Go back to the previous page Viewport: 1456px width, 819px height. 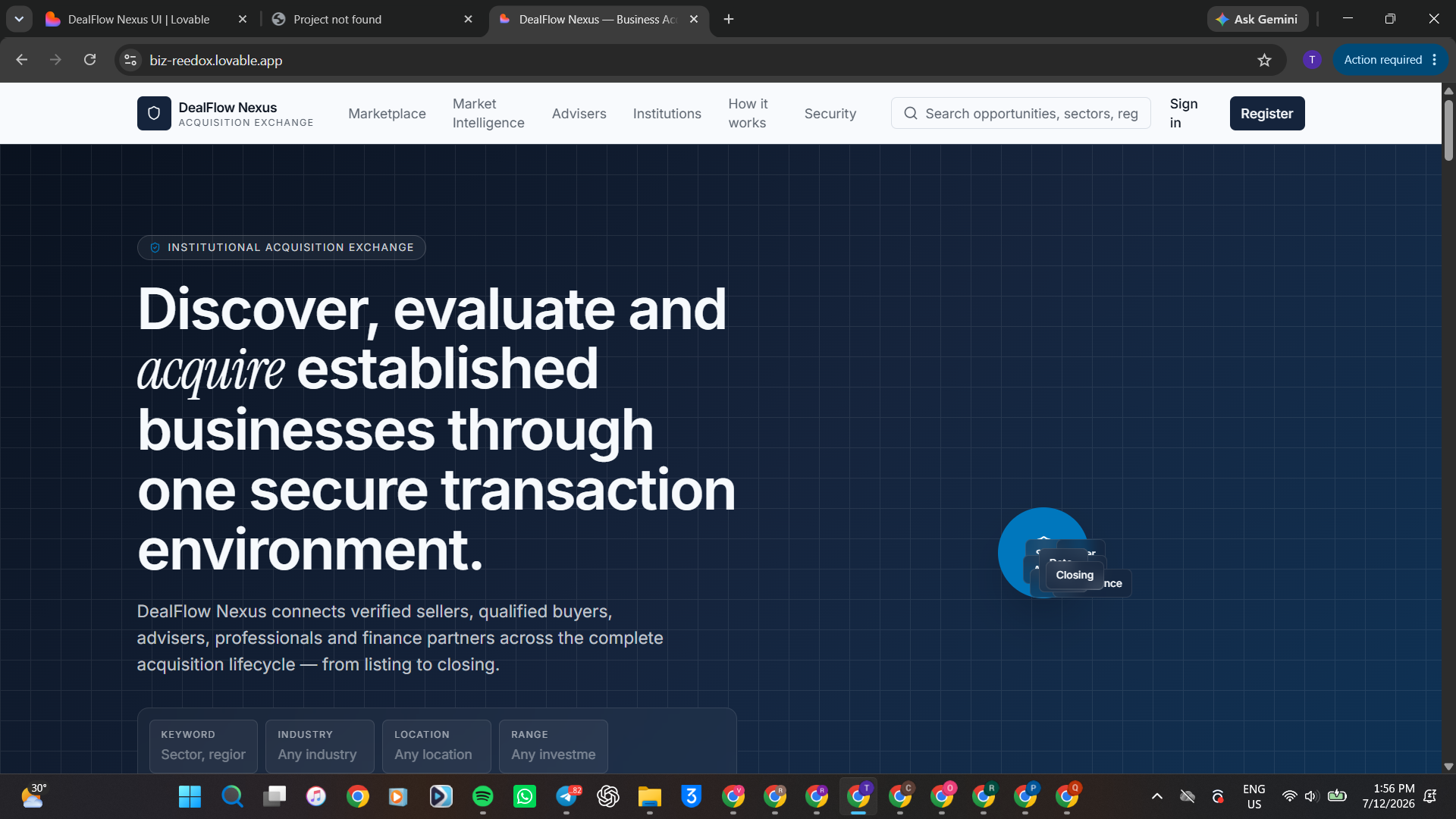pyautogui.click(x=21, y=60)
